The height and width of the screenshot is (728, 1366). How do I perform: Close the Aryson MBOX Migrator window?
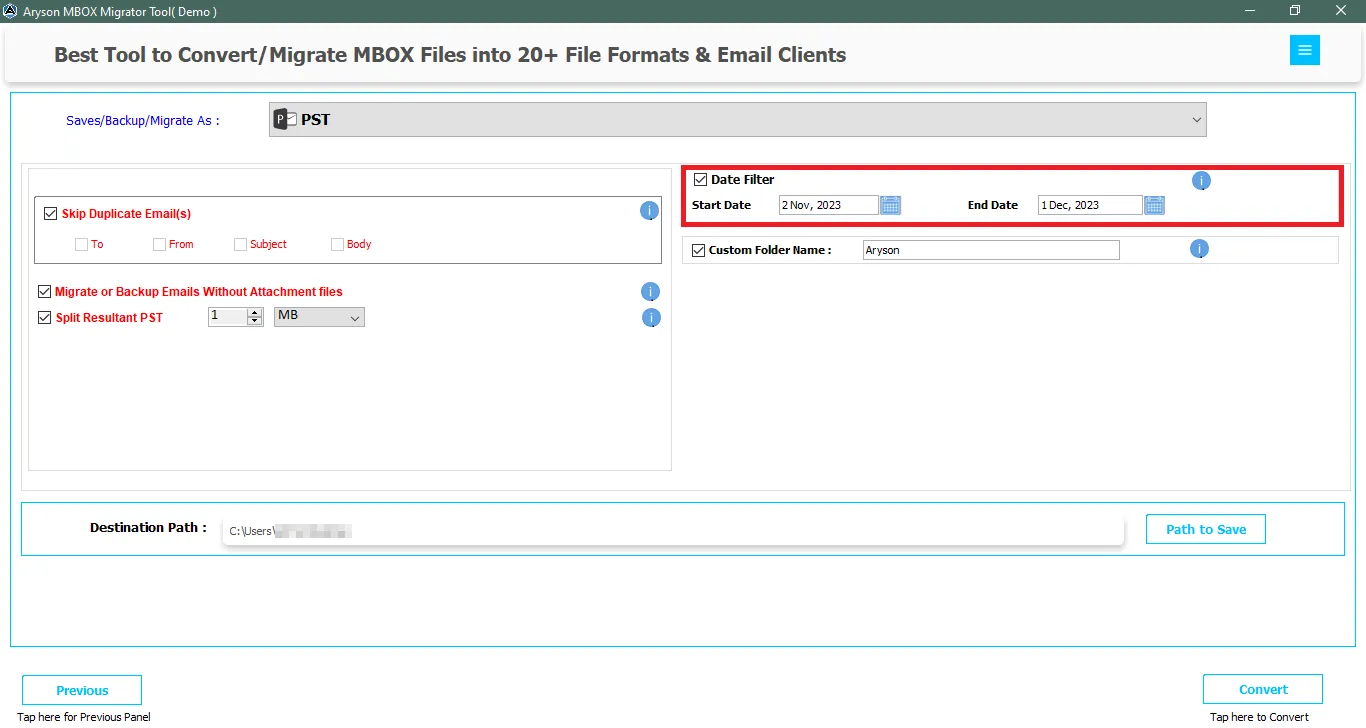click(1341, 11)
